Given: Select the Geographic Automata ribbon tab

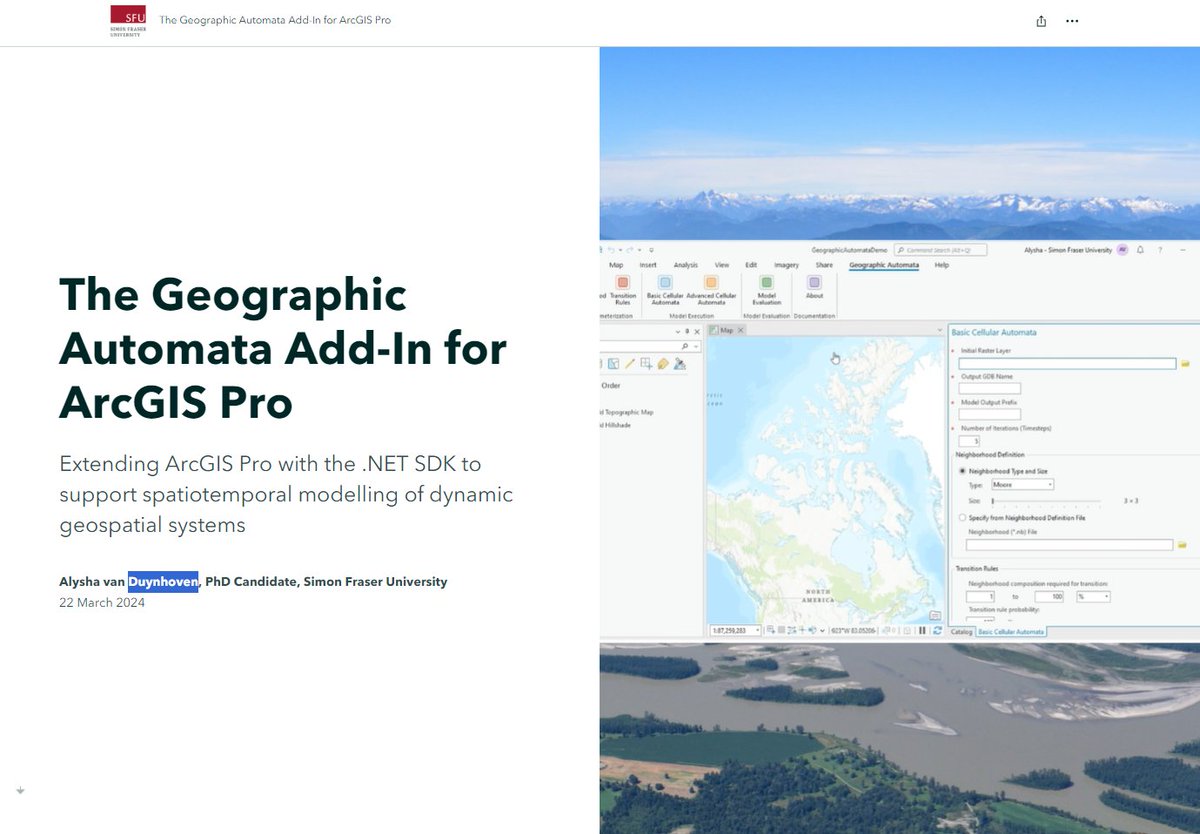Looking at the screenshot, I should 884,265.
